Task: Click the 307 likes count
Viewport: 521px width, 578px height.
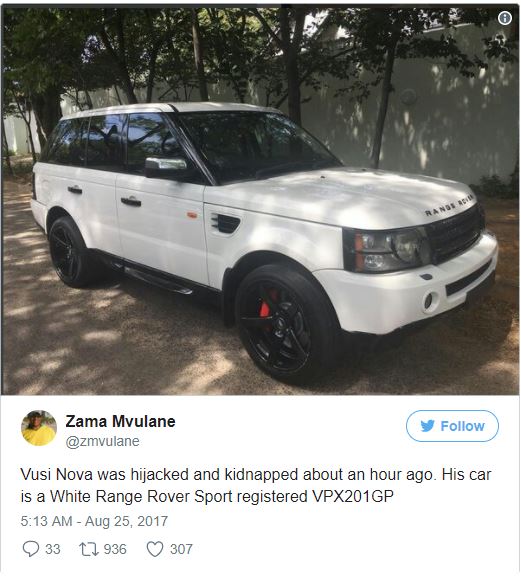Action: click(x=181, y=549)
